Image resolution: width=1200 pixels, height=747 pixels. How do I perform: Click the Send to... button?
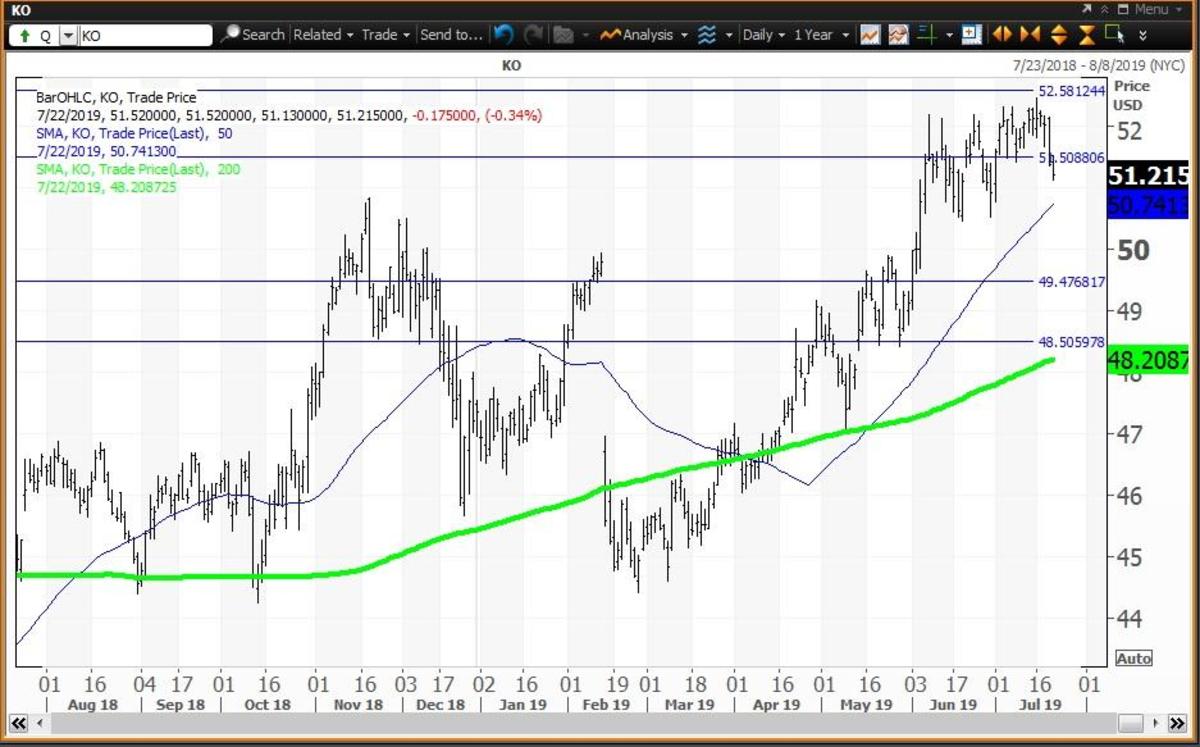coord(451,35)
